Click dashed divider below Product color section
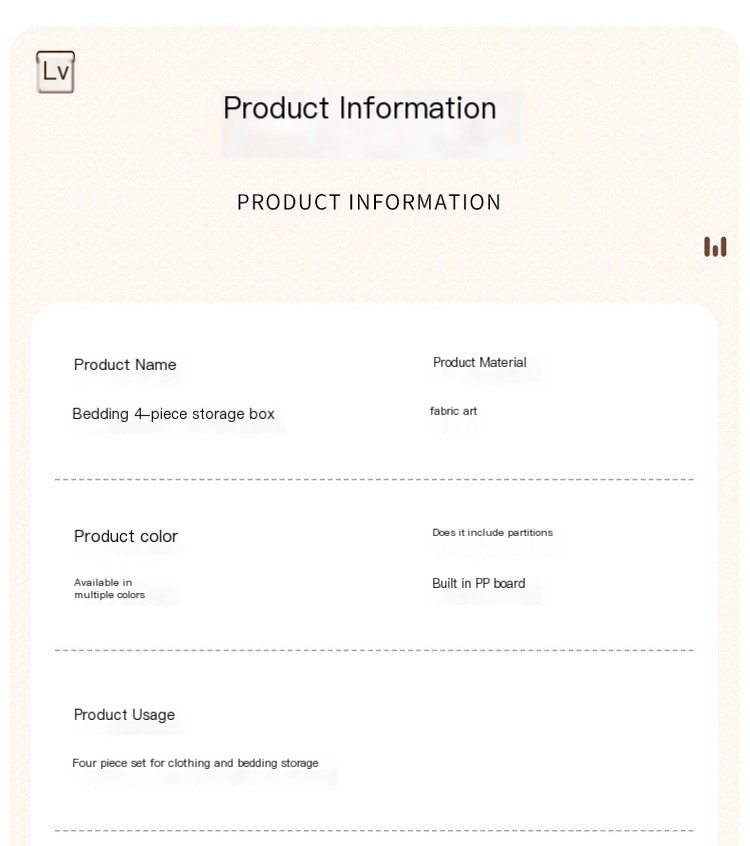This screenshot has height=846, width=750. click(x=374, y=650)
